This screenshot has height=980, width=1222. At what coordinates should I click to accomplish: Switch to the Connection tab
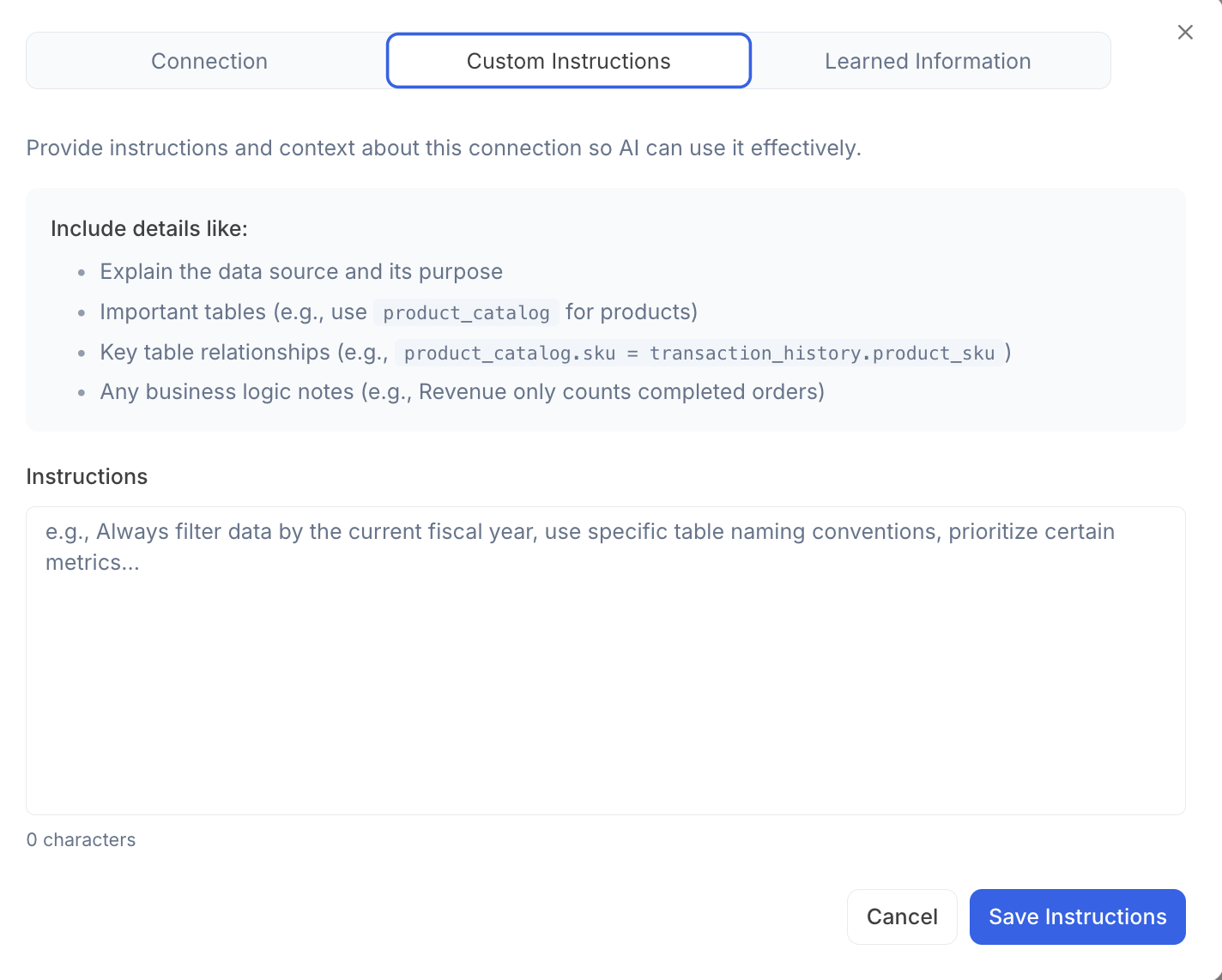coord(209,61)
